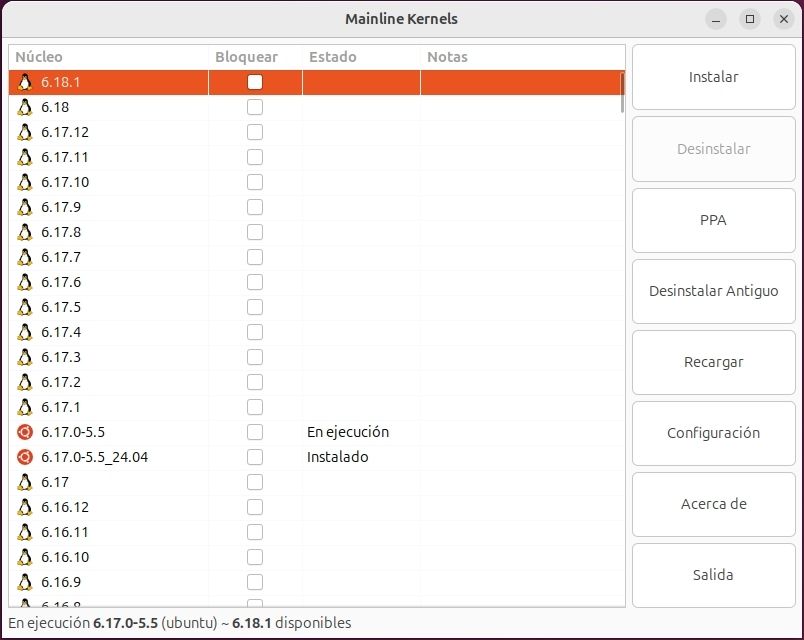Screen dimensions: 804x640
Task: Refresh the kernel list with Recargar
Action: pyautogui.click(x=713, y=362)
